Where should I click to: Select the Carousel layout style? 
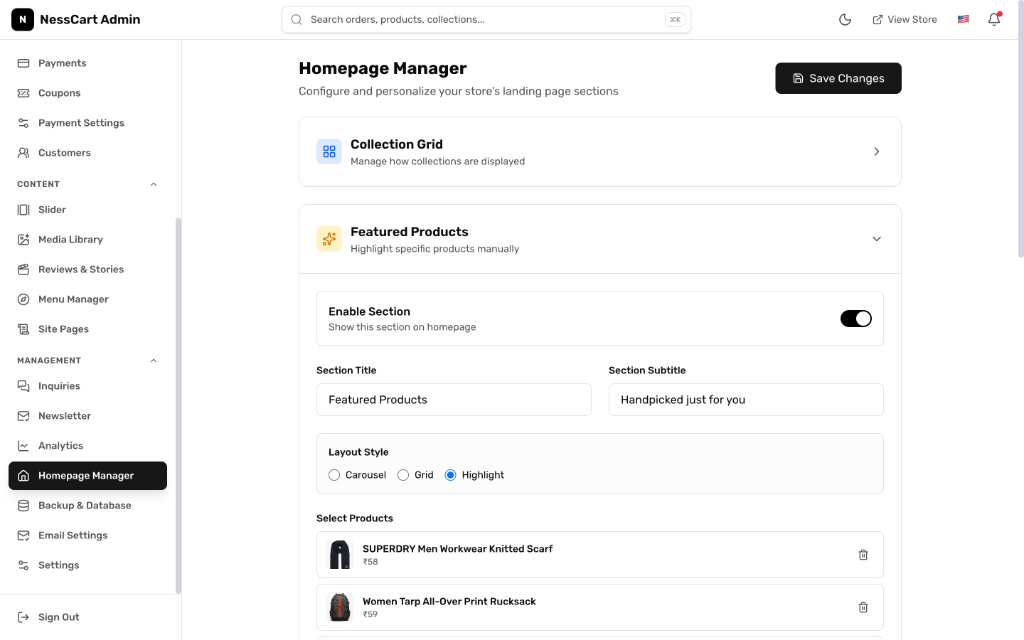click(334, 475)
